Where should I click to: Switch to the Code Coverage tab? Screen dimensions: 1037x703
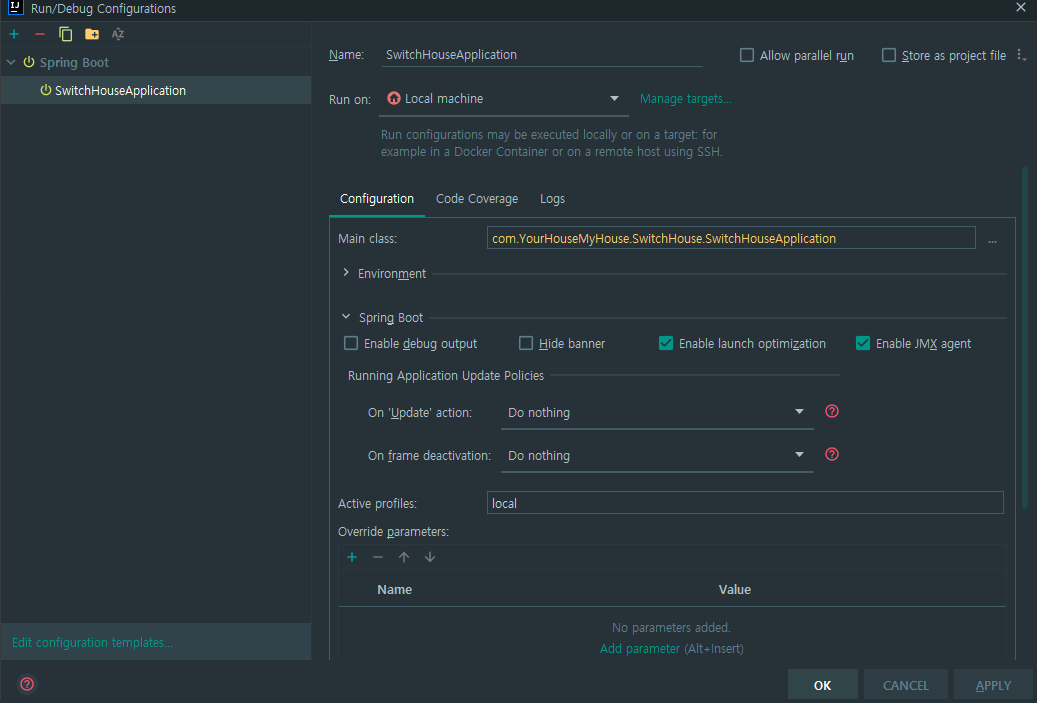click(477, 199)
